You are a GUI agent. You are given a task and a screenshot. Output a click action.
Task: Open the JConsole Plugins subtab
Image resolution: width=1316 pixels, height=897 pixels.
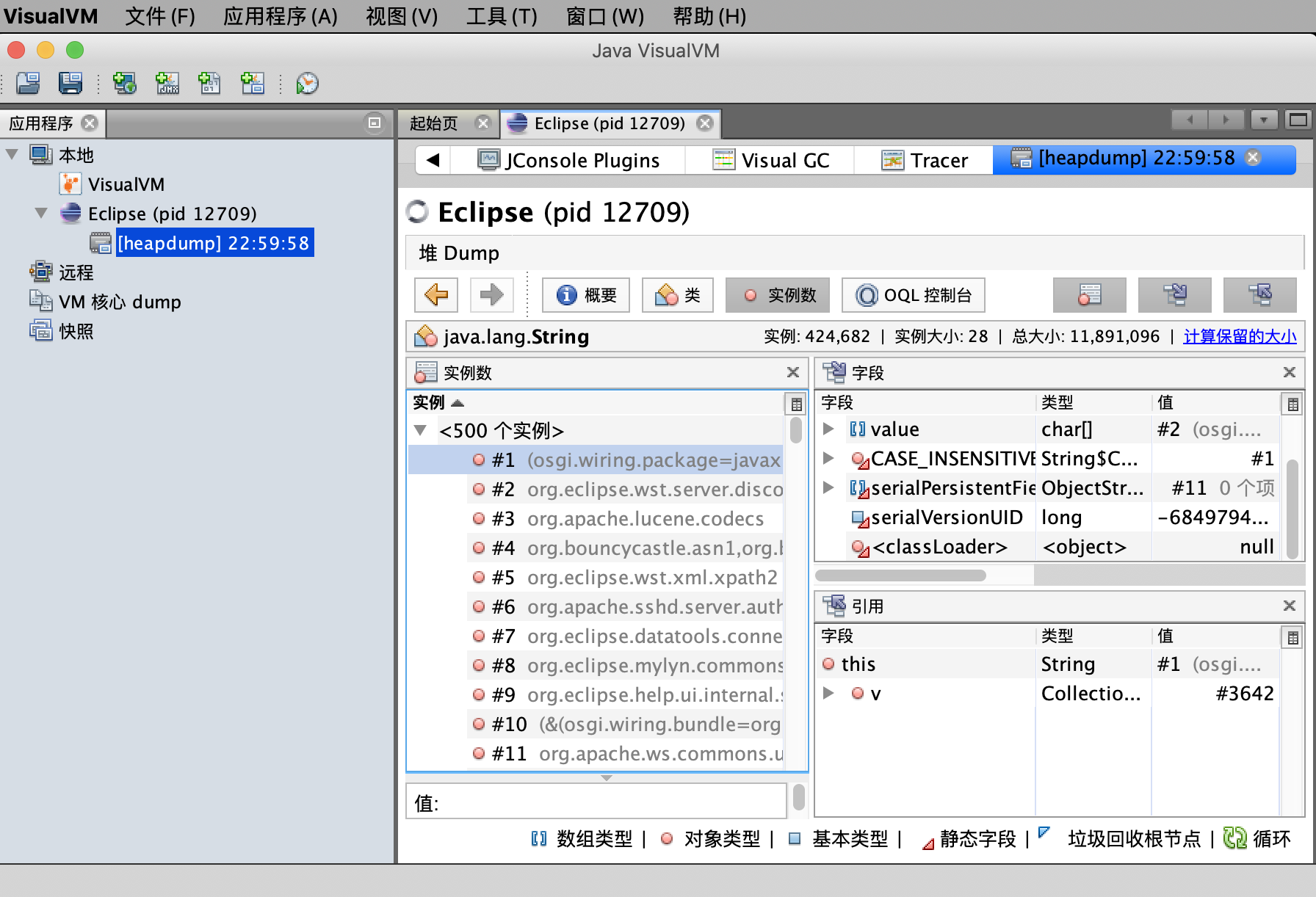pos(570,160)
